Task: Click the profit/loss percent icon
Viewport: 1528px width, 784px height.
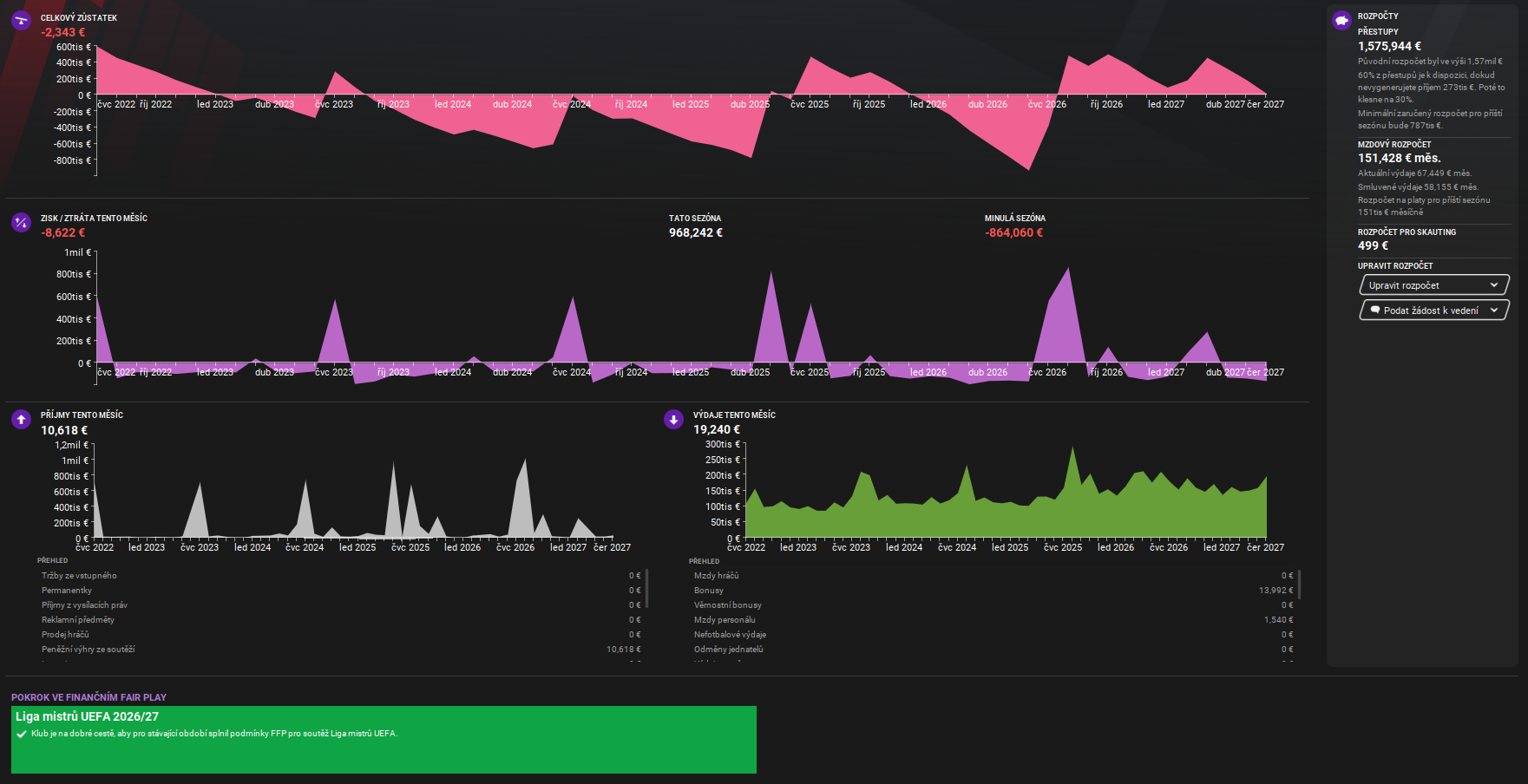Action: pos(22,223)
